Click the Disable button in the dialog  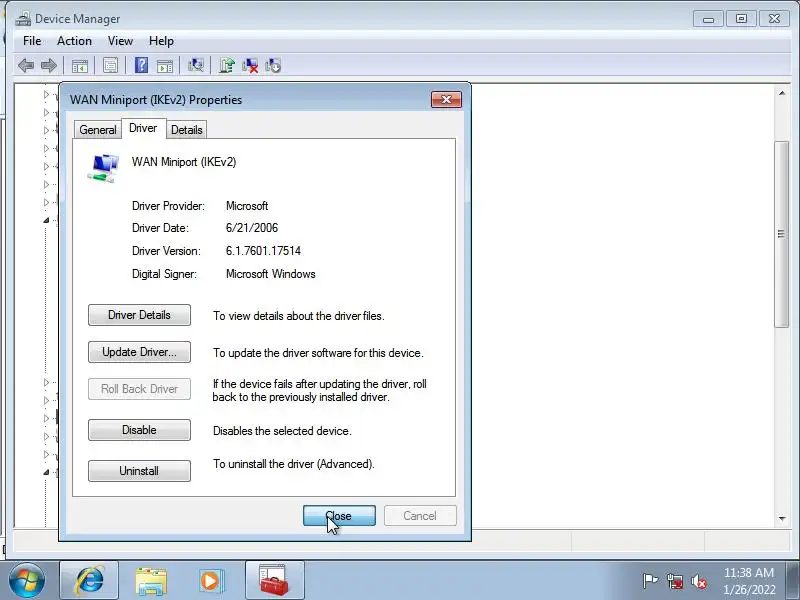[139, 430]
